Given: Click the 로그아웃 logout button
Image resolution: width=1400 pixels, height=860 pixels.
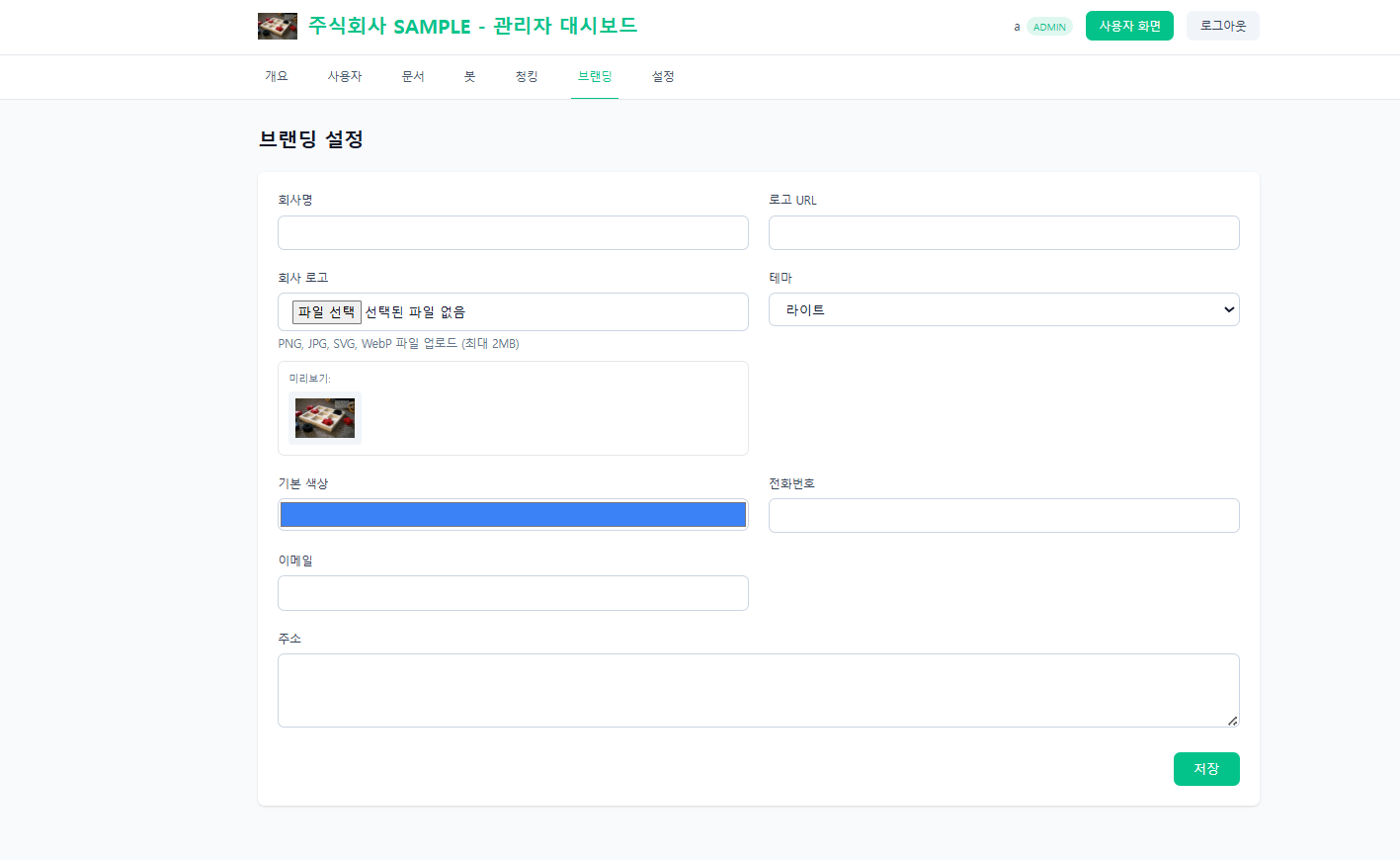Looking at the screenshot, I should coord(1222,26).
